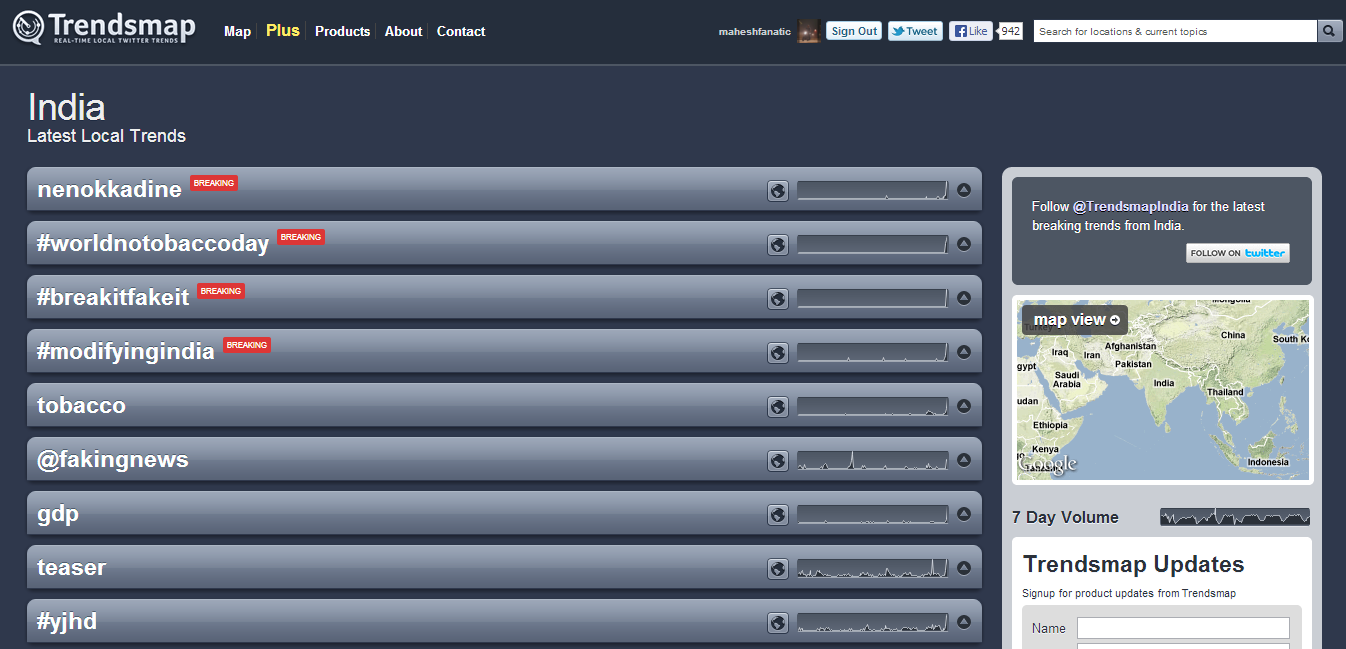
Task: Click the @fakingnews trend sparkline
Action: [872, 460]
